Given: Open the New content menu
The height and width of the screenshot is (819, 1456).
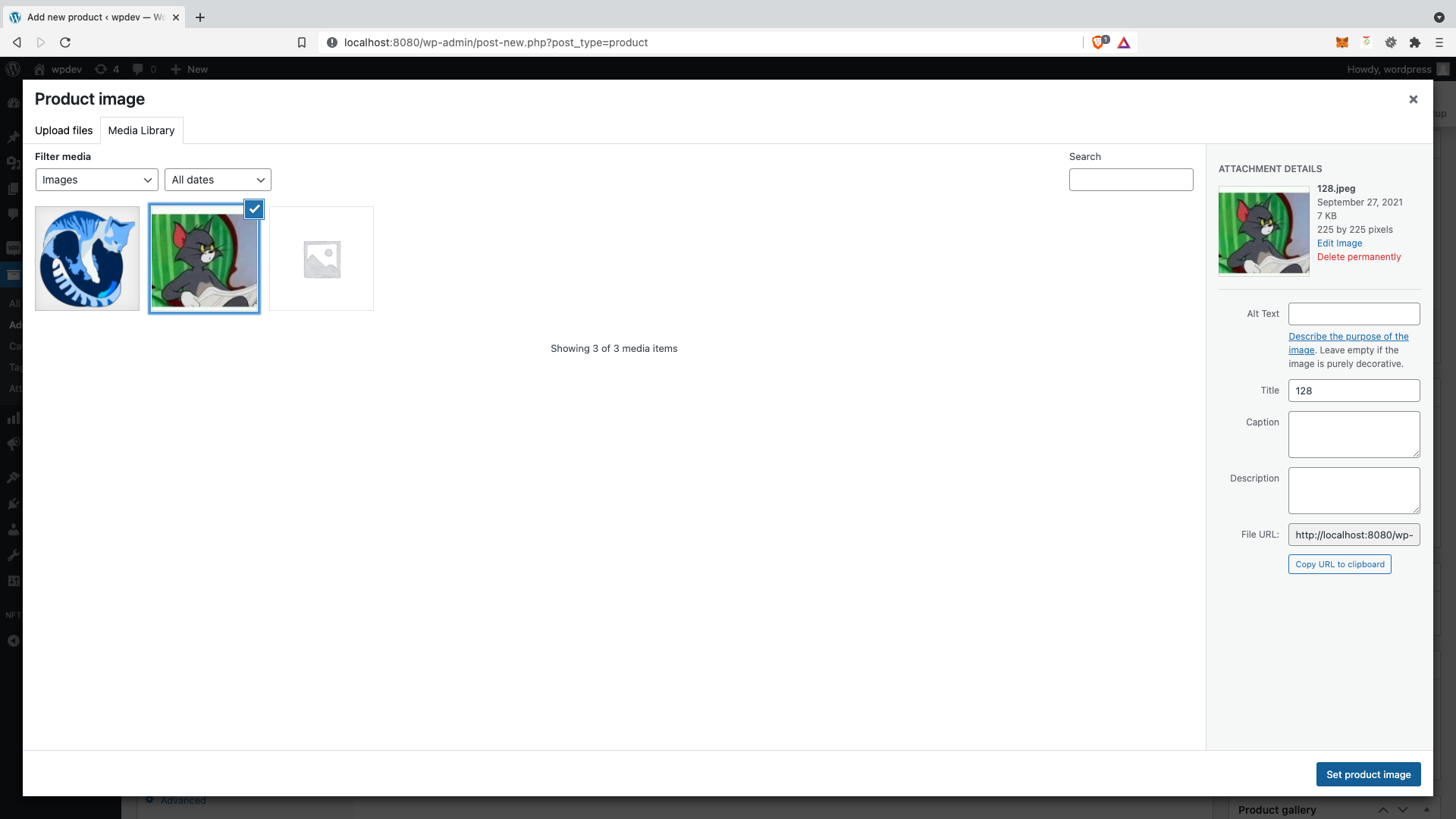Looking at the screenshot, I should (x=190, y=69).
